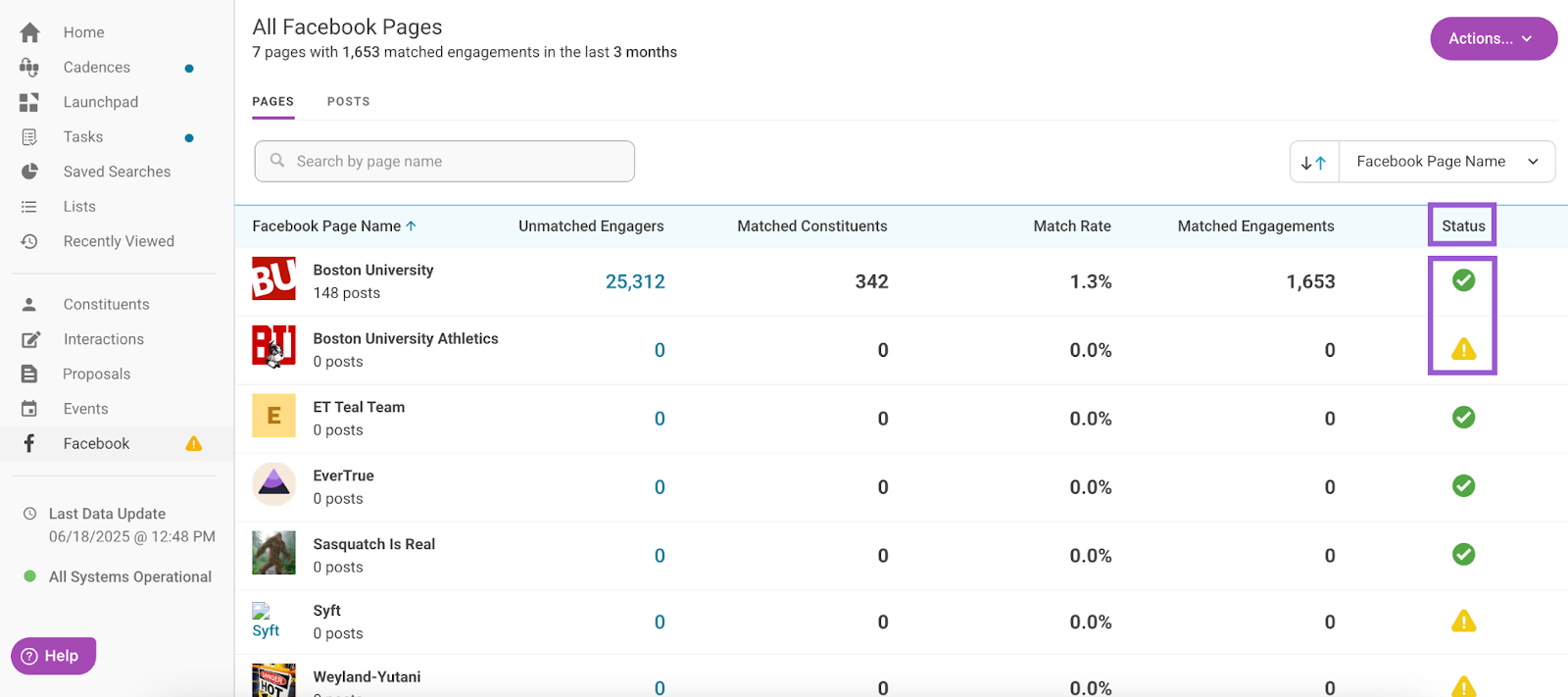Switch to the Pages tab
1568x697 pixels.
[x=273, y=102]
